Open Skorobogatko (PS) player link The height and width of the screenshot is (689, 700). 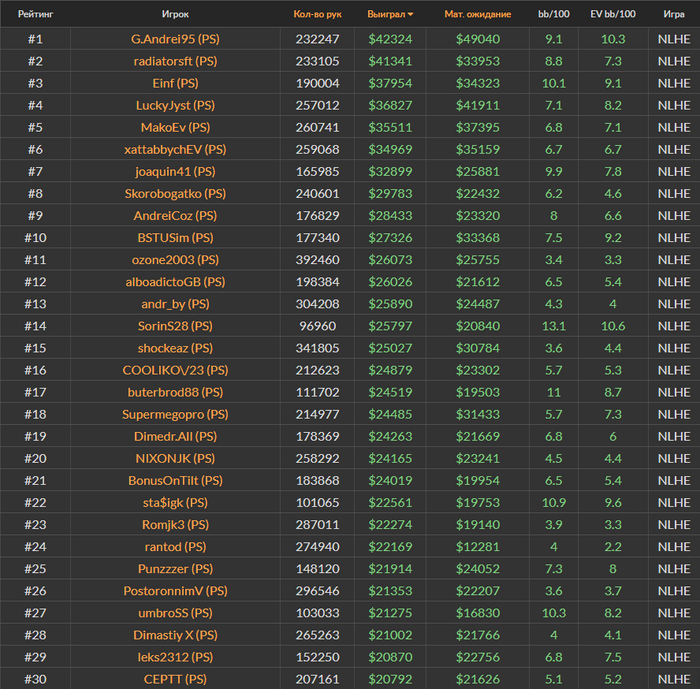coord(175,193)
